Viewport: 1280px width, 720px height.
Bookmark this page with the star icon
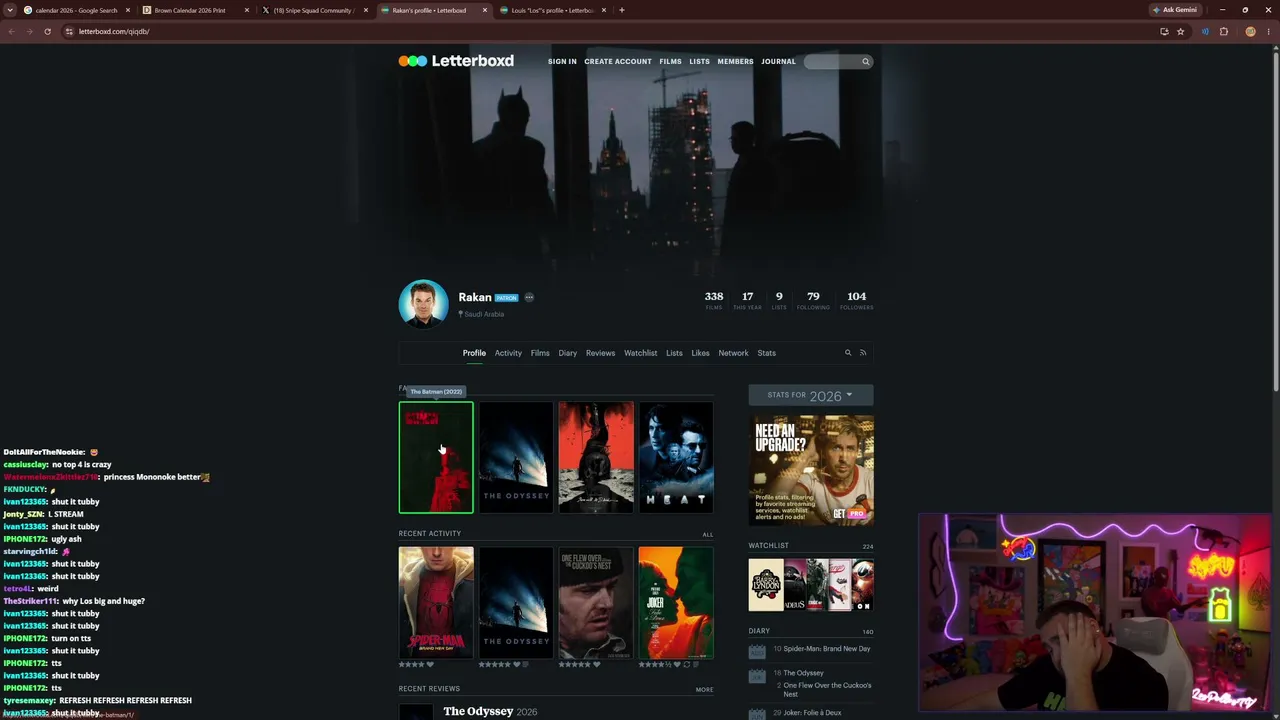coord(1180,31)
